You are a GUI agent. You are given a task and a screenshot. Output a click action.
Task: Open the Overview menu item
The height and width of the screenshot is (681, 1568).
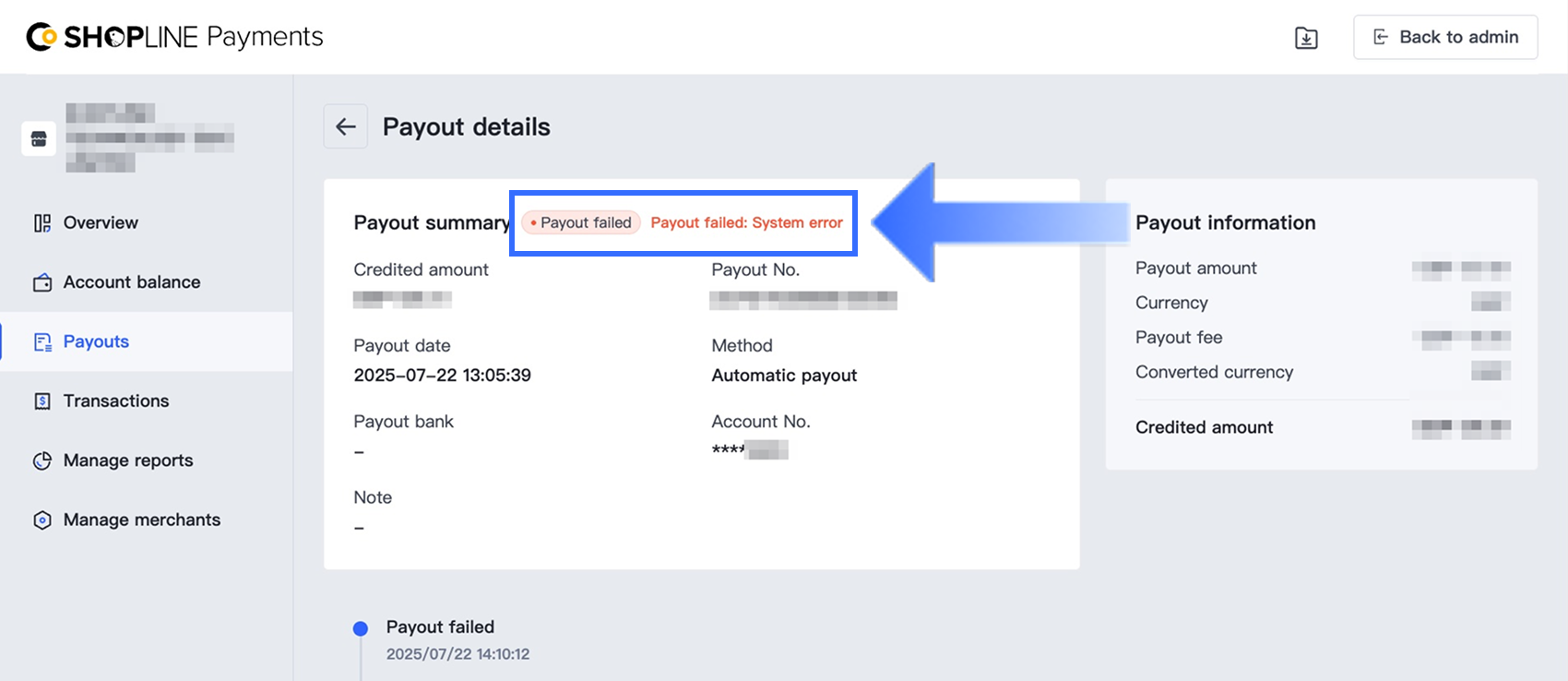pos(101,223)
